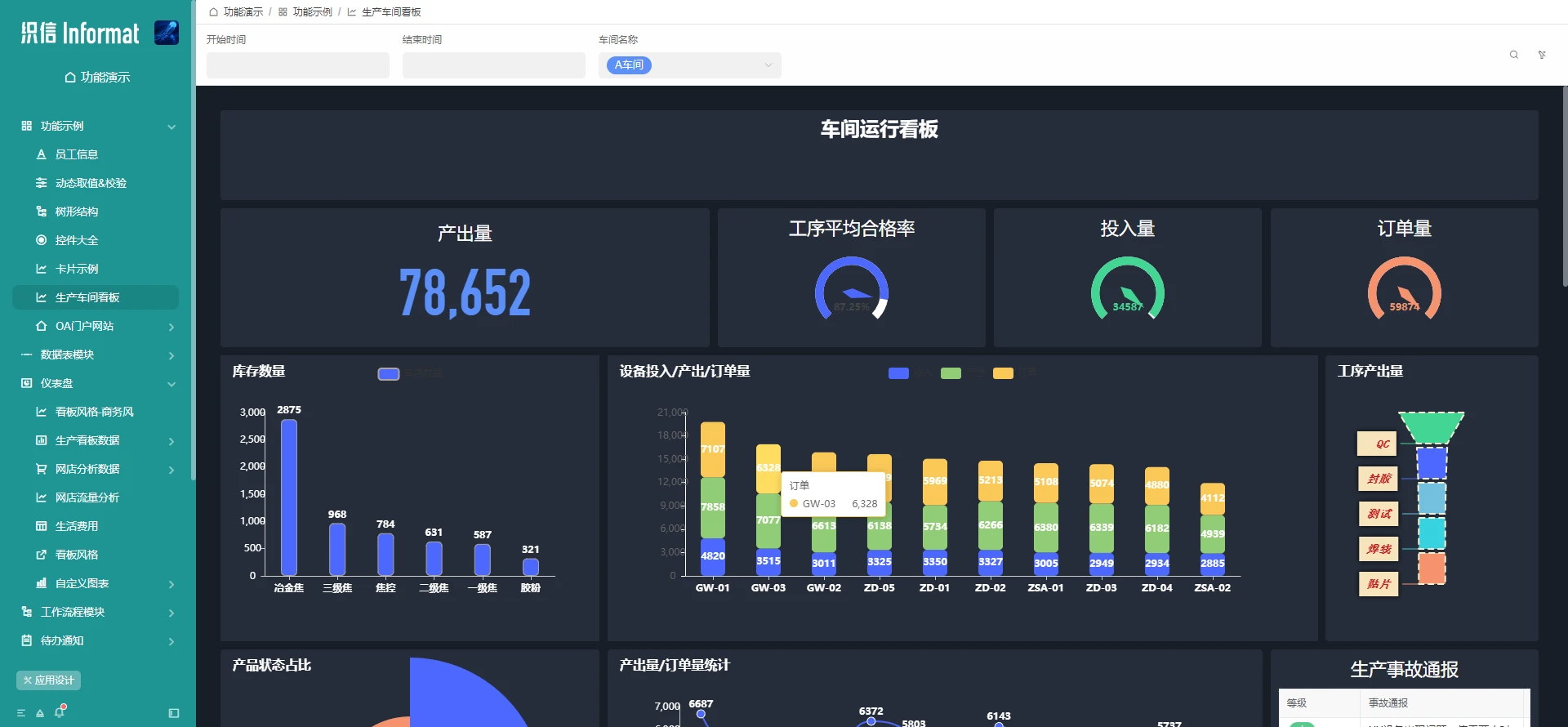Screen dimensions: 1568x727
Task: Click the 贴片 funnel stage label
Action: click(x=1377, y=584)
